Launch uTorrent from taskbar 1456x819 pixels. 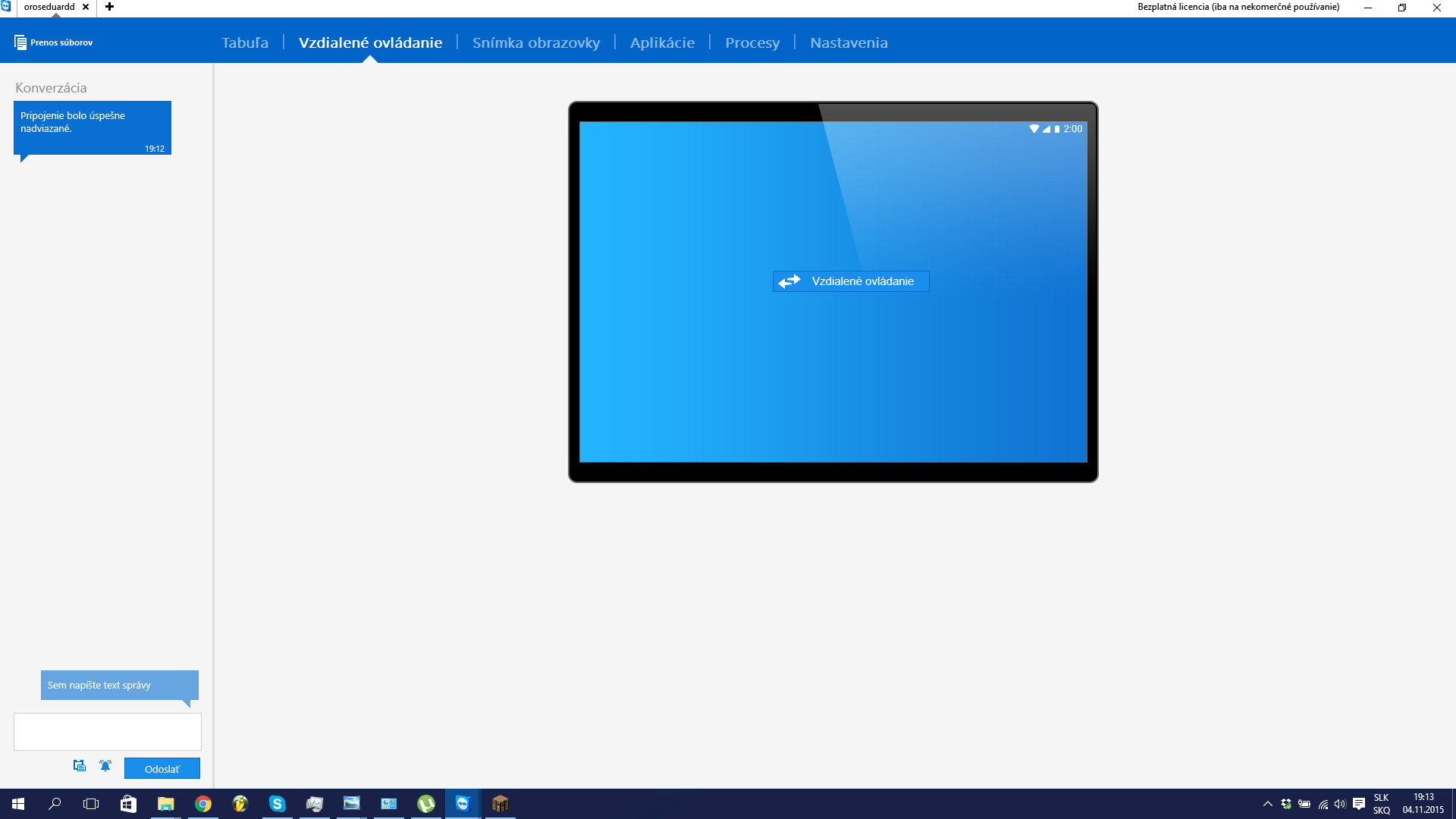[x=426, y=804]
